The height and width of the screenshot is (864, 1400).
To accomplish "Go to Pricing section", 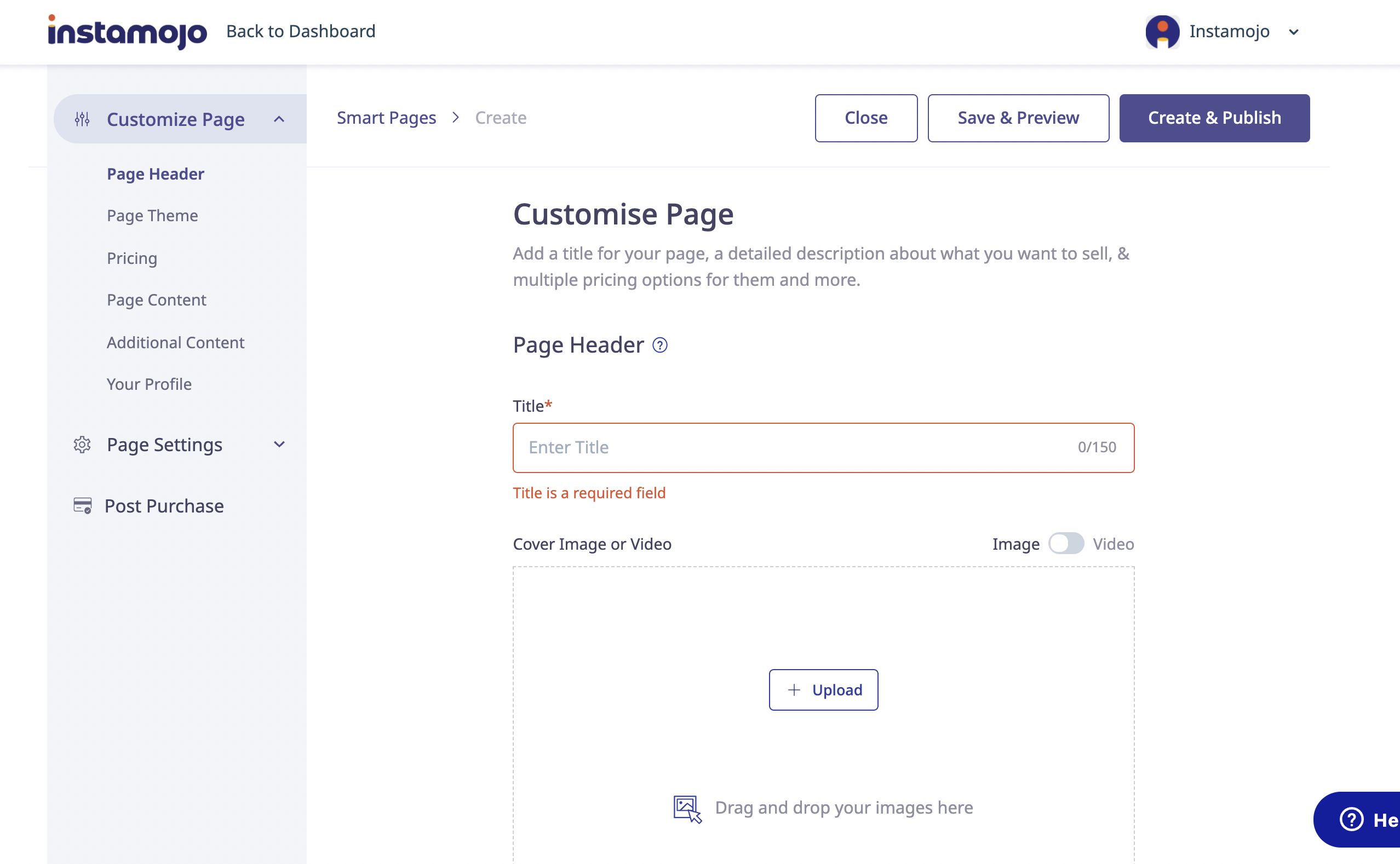I will [131, 258].
